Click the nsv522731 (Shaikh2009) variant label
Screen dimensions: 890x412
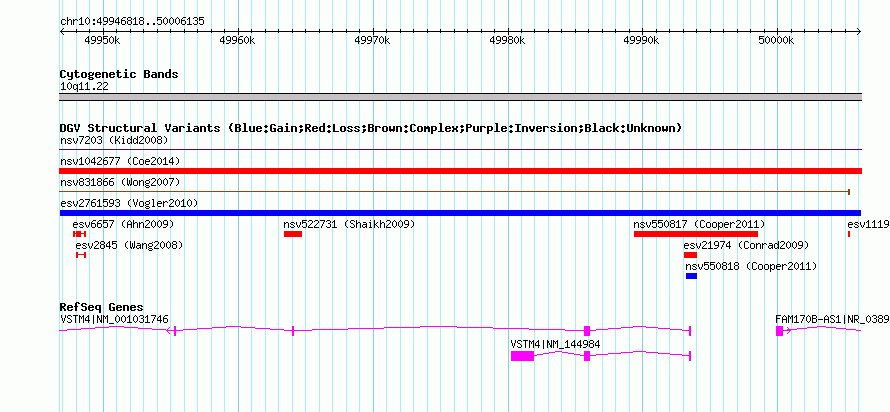[349, 225]
